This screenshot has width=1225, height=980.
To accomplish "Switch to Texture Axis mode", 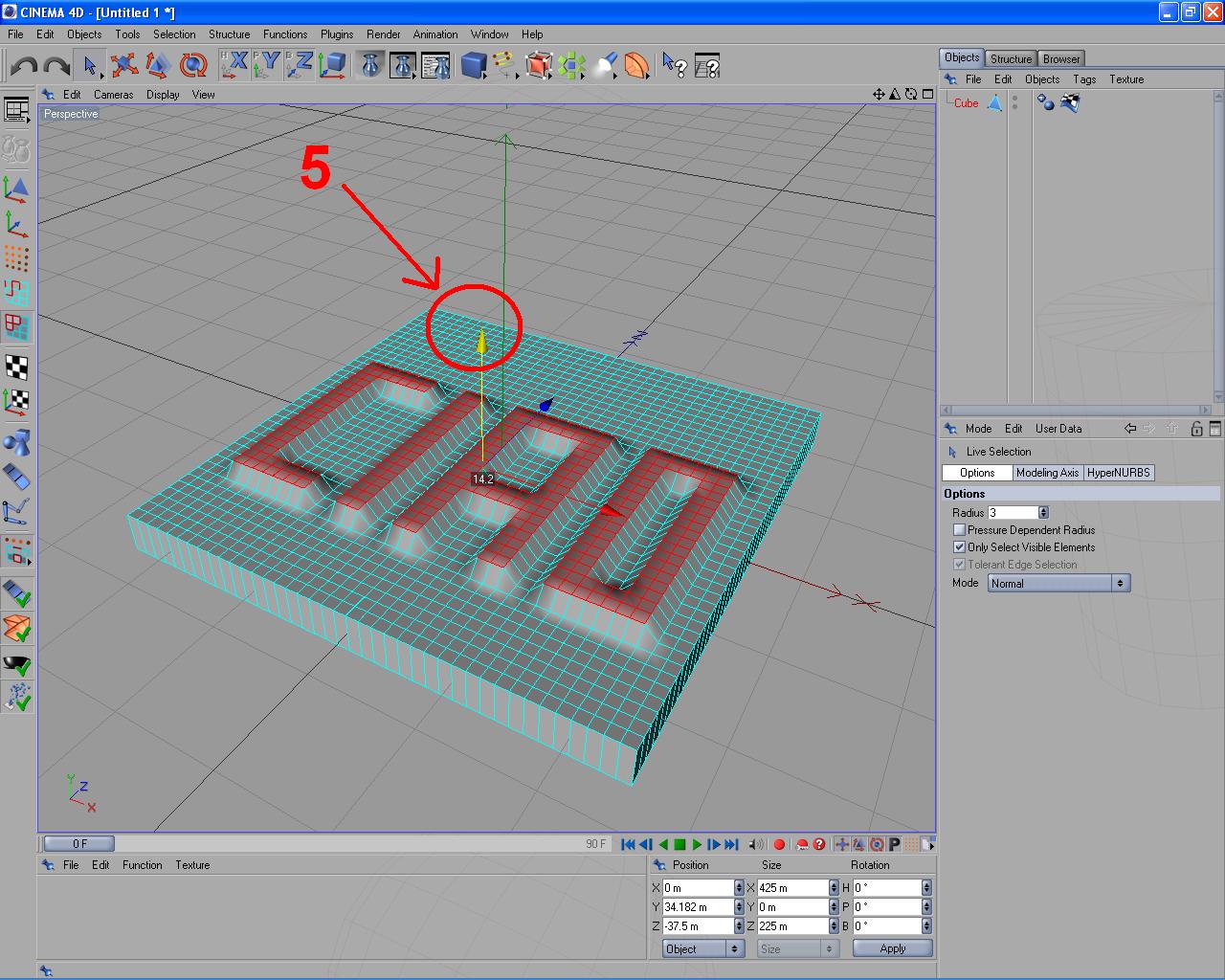I will tap(16, 402).
